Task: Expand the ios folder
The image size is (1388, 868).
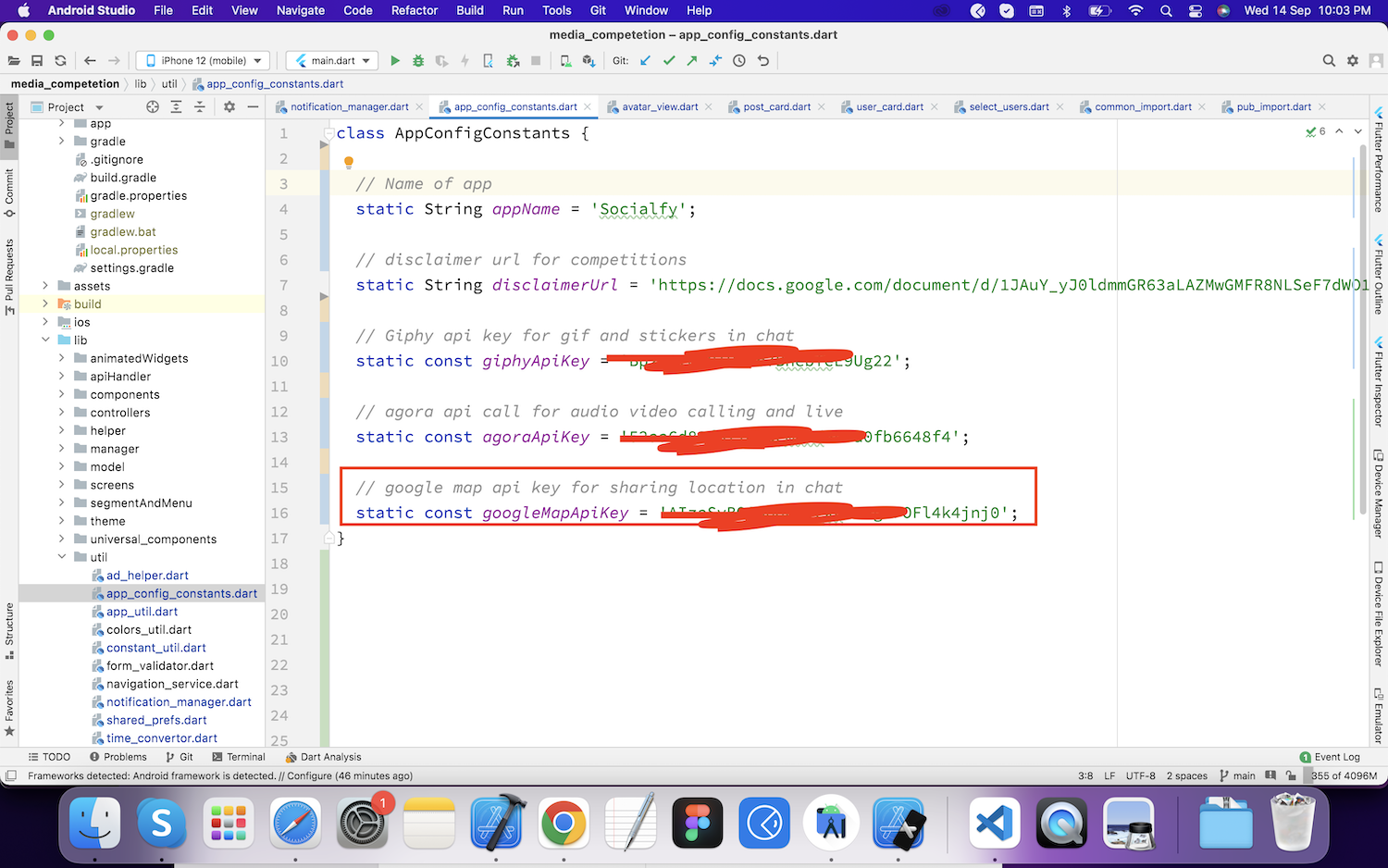Action: pos(45,322)
